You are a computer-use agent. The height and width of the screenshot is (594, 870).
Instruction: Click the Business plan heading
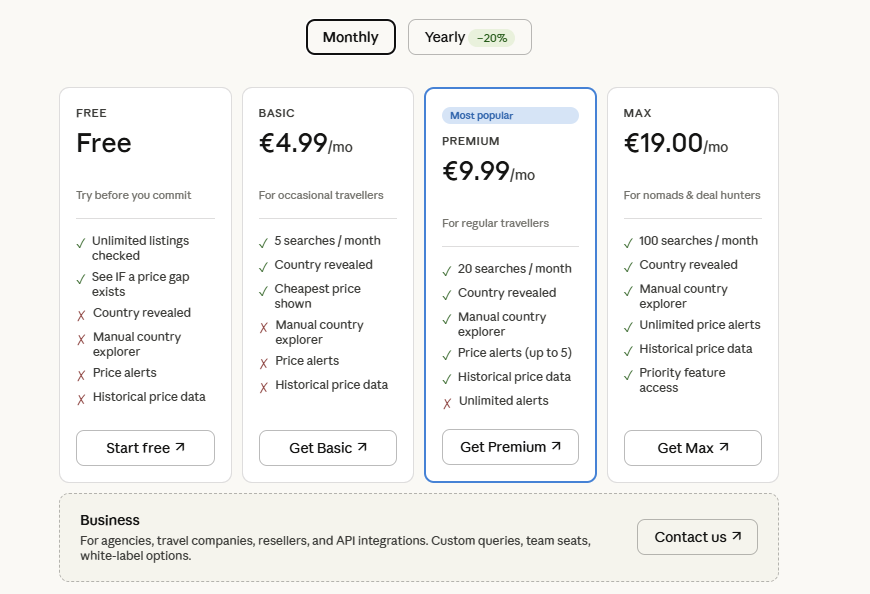pos(110,520)
